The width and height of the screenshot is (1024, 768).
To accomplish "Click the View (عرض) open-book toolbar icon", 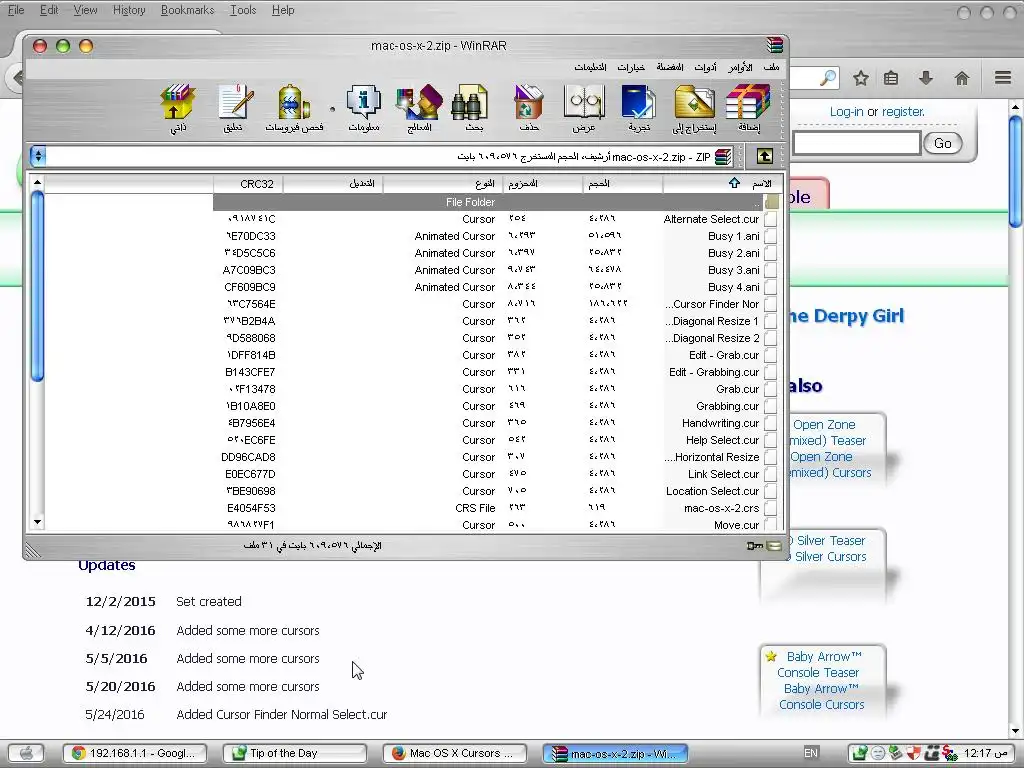I will point(584,108).
